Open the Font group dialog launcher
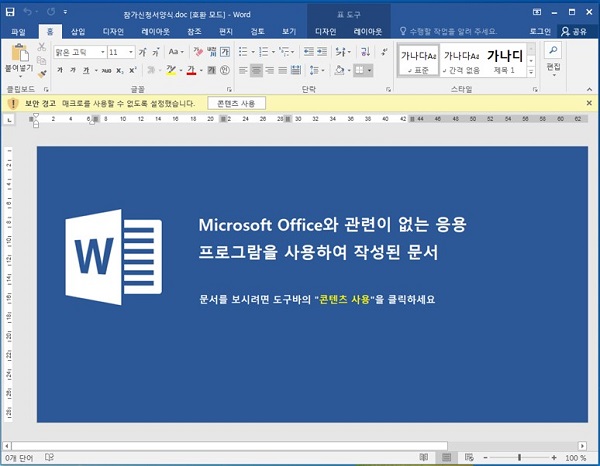This screenshot has height=466, width=600. [229, 90]
